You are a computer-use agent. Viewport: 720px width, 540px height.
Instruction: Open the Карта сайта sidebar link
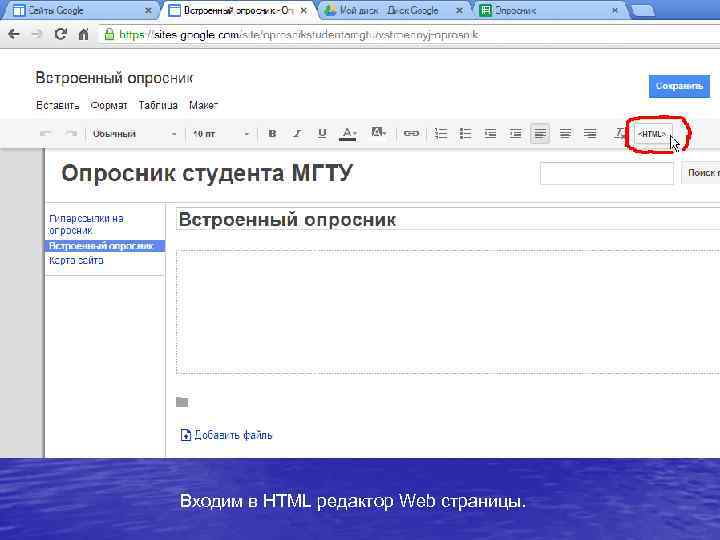coord(76,260)
